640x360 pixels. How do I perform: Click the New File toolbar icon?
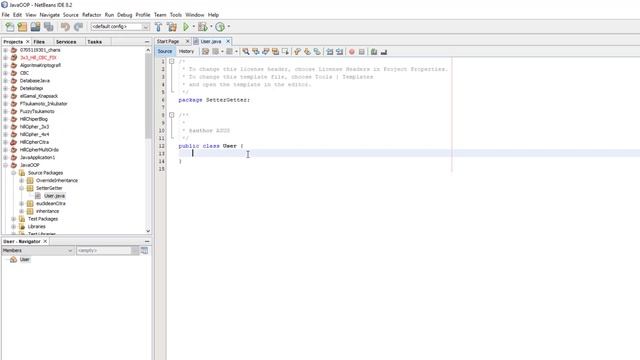pyautogui.click(x=9, y=27)
